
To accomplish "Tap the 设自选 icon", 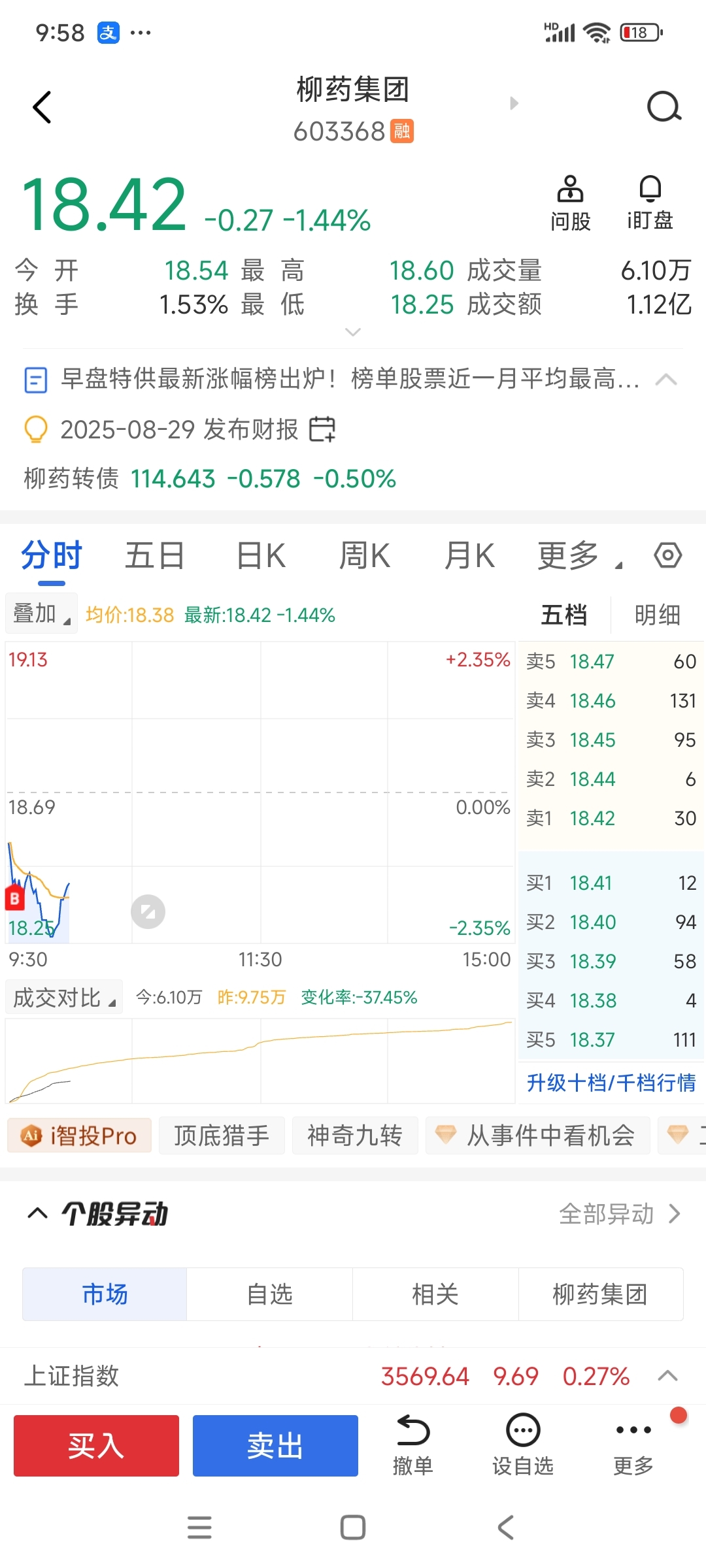I will click(x=523, y=1445).
